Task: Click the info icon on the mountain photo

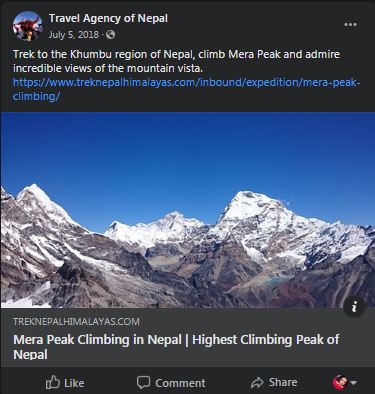Action: tap(354, 306)
